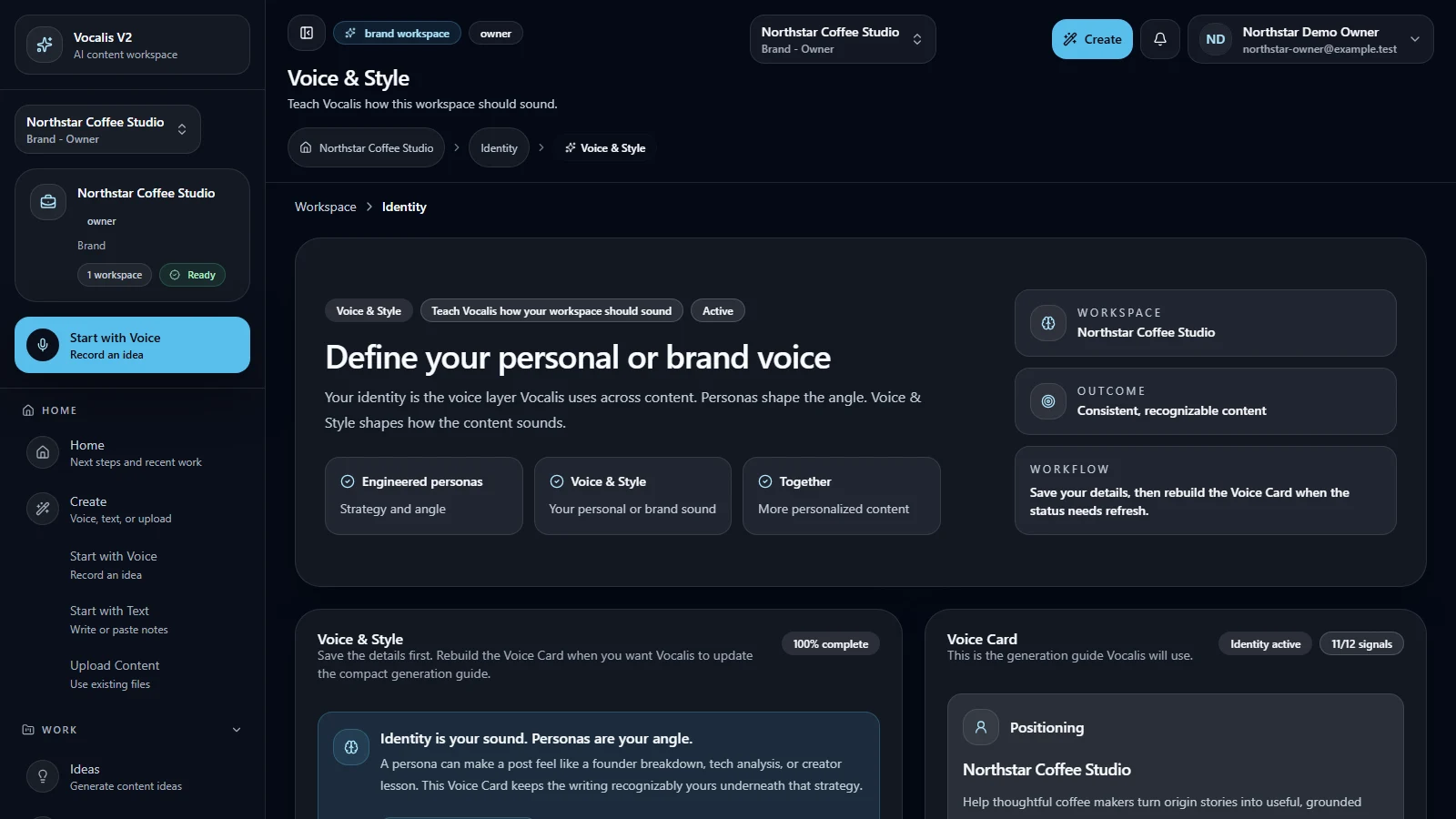The image size is (1456, 819).
Task: Click the Create magic wand icon in sidebar
Action: coord(43,509)
